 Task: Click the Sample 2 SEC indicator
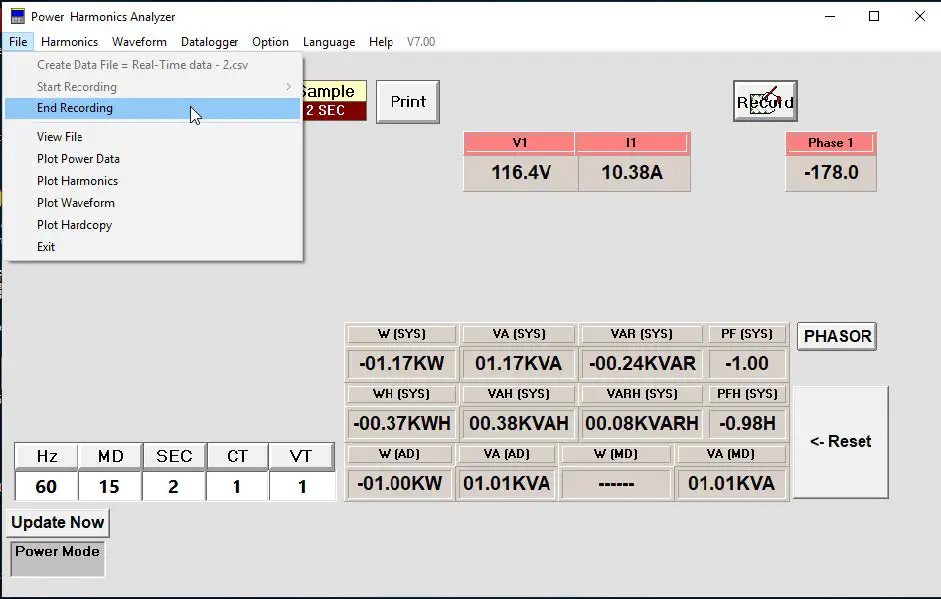click(337, 100)
